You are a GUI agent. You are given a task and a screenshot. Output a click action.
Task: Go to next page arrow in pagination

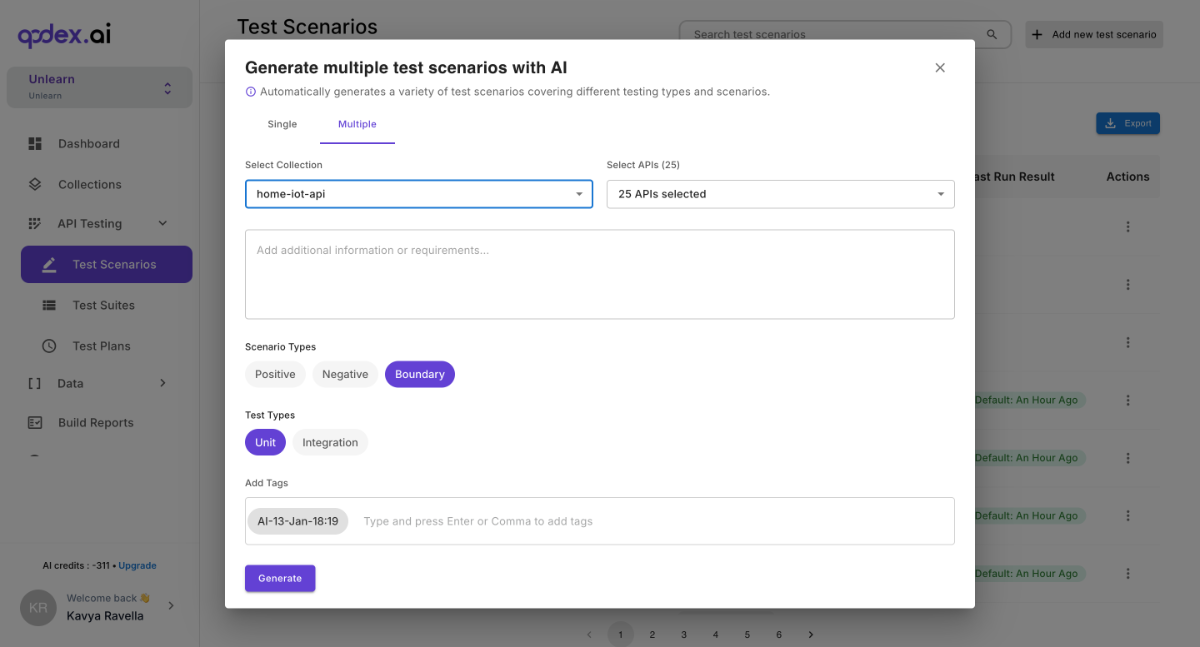click(x=811, y=634)
